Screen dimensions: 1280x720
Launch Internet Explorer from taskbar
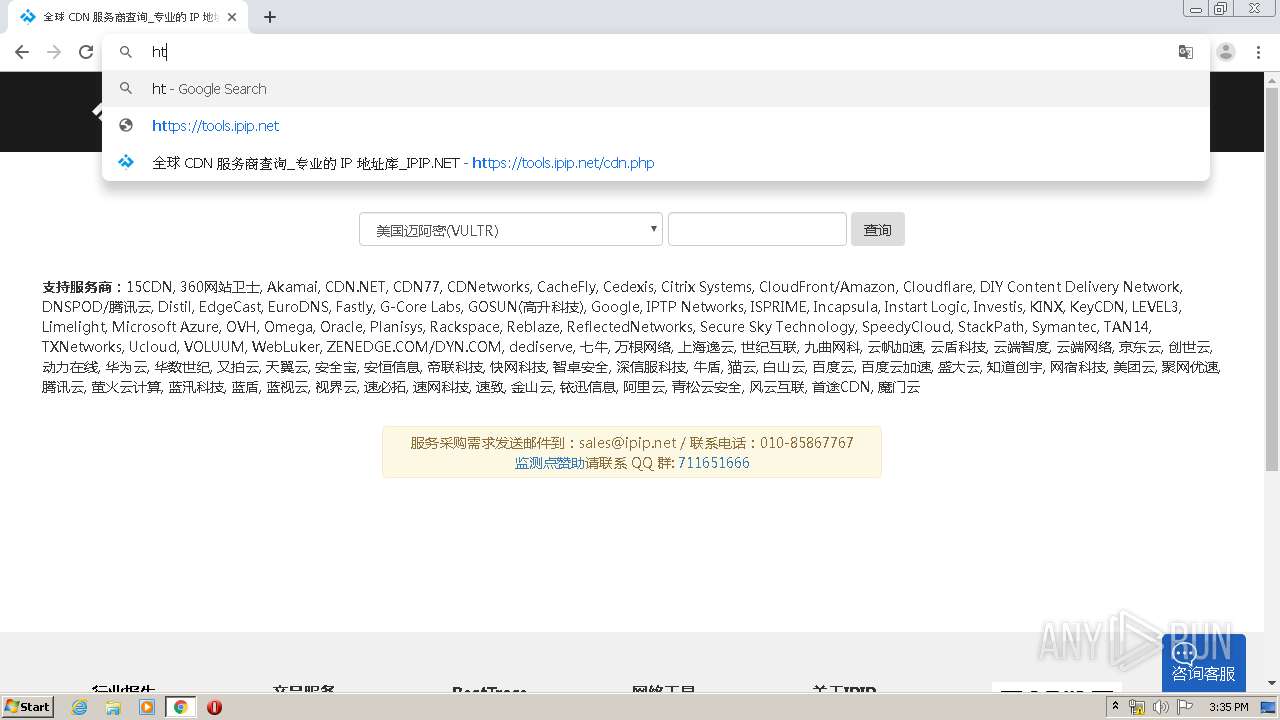pos(80,707)
